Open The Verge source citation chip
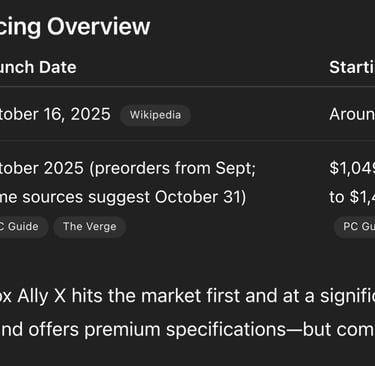Screen dimensions: 375x366 click(90, 227)
